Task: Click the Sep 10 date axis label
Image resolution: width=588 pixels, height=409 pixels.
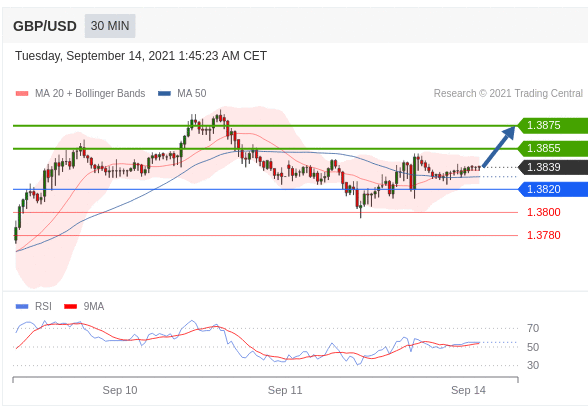Action: [x=120, y=390]
